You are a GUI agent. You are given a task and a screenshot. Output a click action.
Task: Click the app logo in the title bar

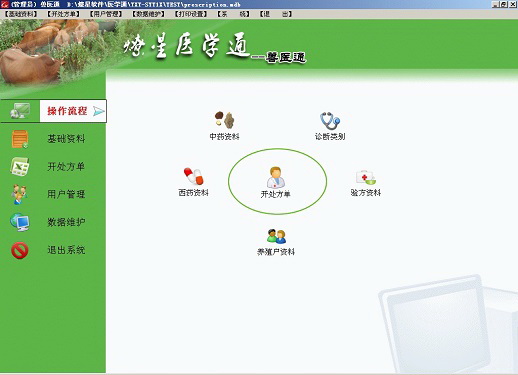click(x=4, y=4)
